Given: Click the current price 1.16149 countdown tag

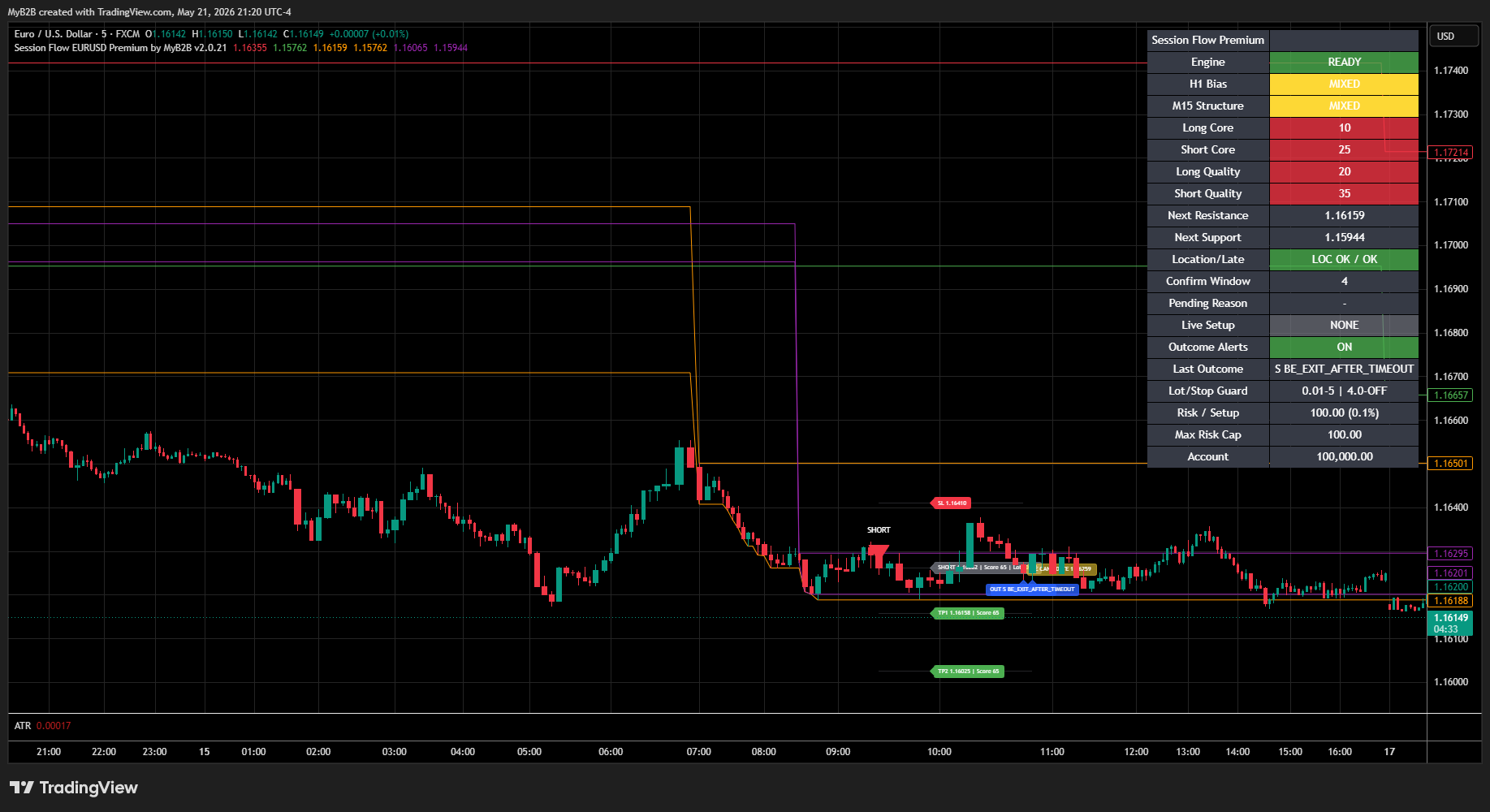Looking at the screenshot, I should pyautogui.click(x=1450, y=624).
